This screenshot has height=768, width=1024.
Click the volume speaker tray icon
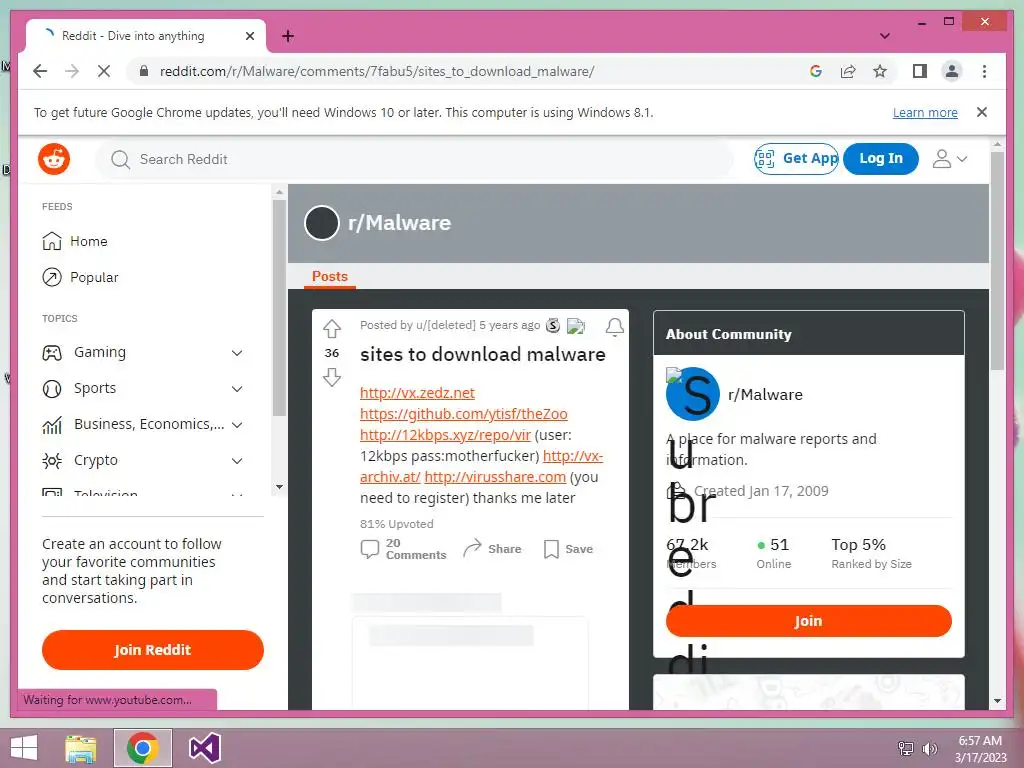(x=930, y=749)
